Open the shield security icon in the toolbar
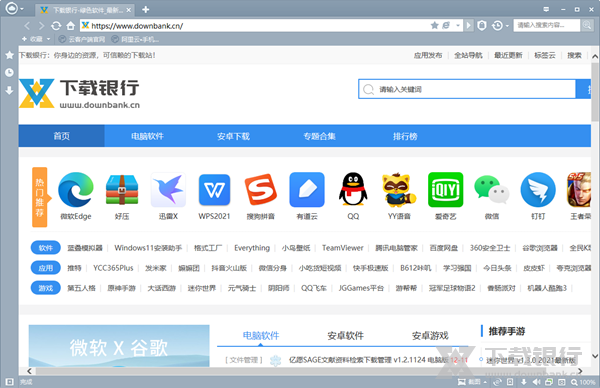This screenshot has height=388, width=600. tap(482, 26)
